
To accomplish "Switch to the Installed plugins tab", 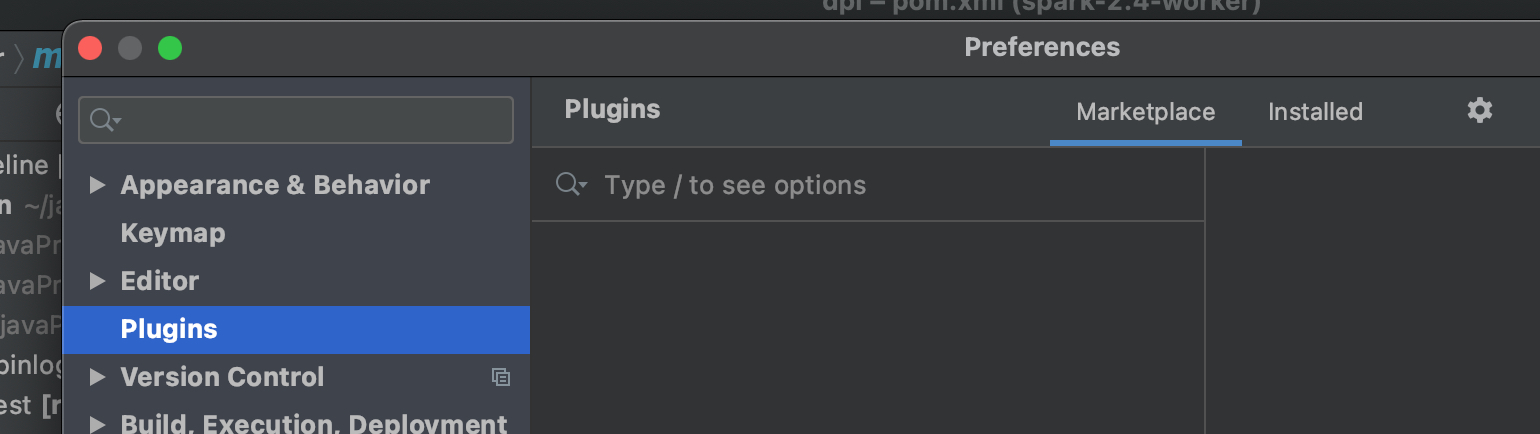I will click(x=1315, y=112).
